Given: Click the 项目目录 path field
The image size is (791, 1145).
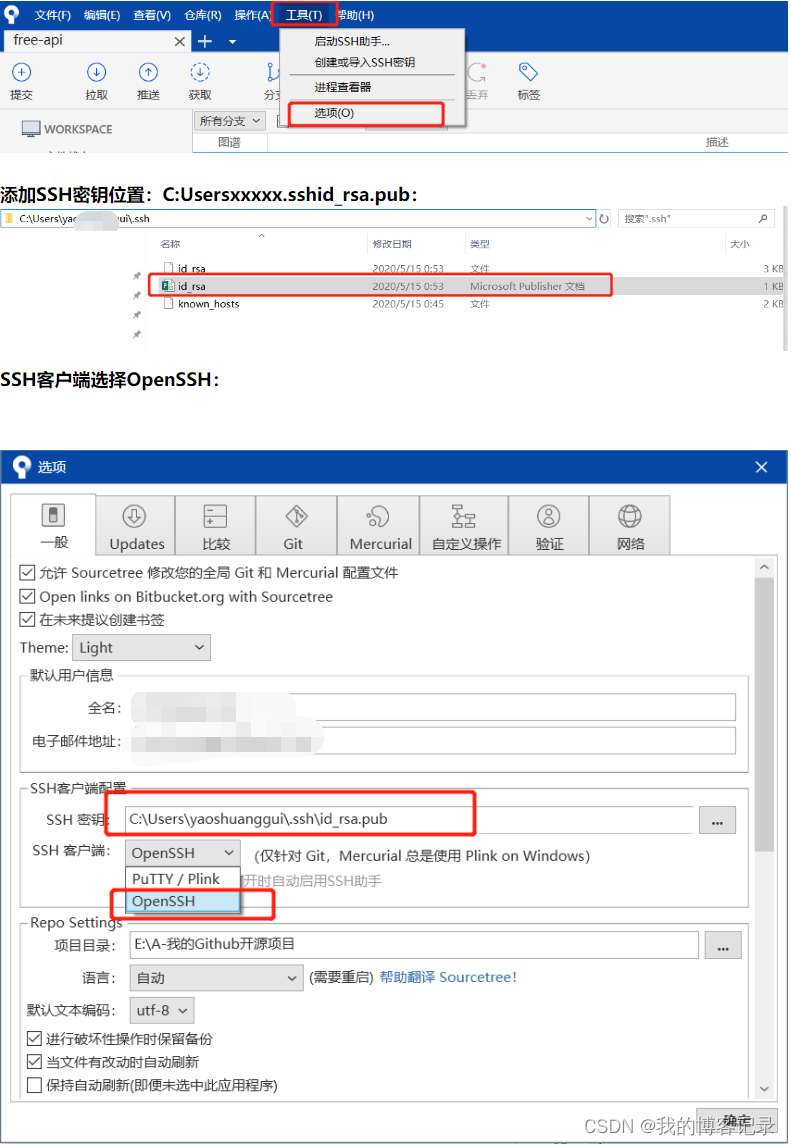Looking at the screenshot, I should [413, 944].
